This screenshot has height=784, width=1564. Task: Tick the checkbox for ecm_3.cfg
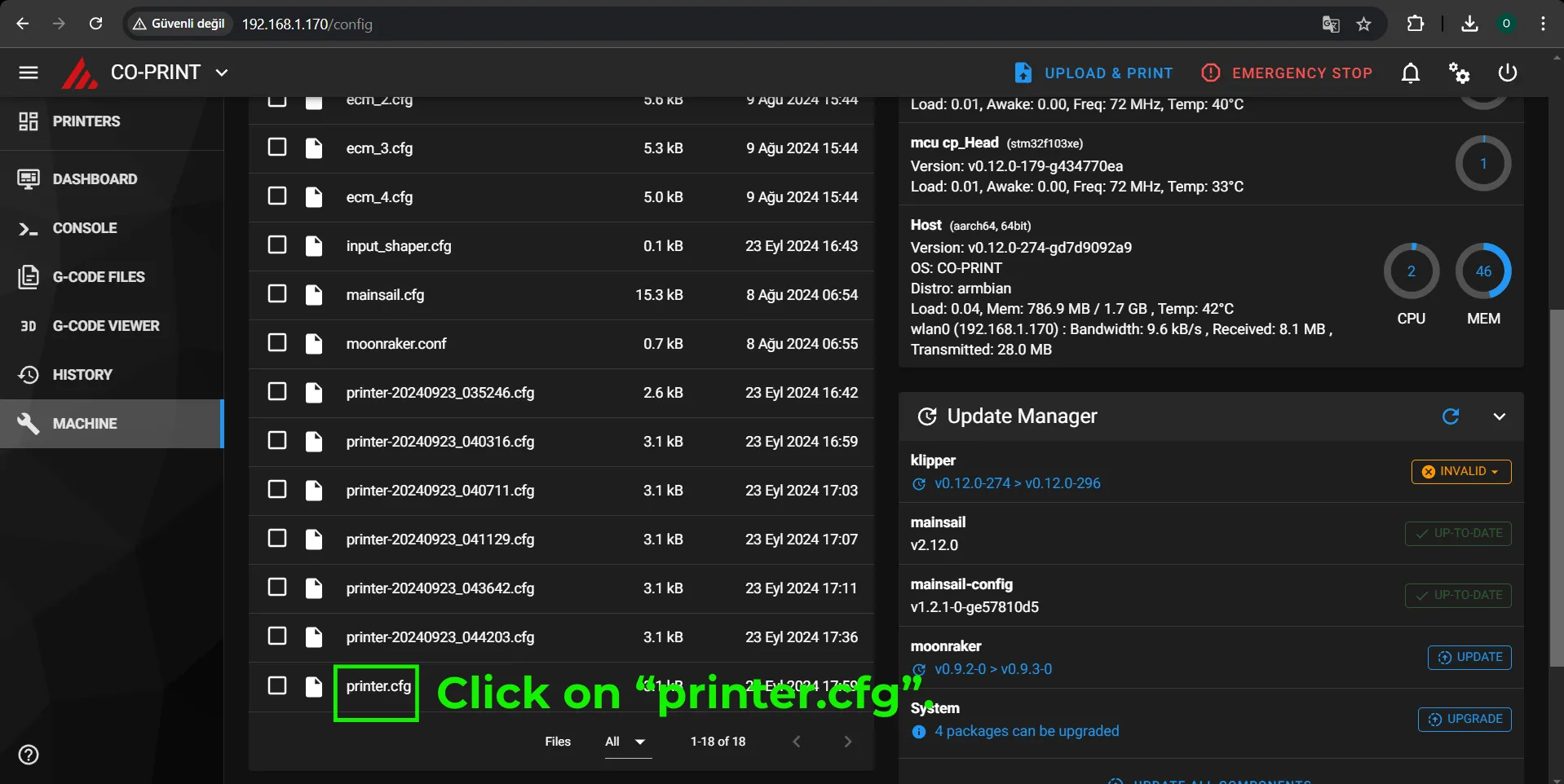[277, 147]
